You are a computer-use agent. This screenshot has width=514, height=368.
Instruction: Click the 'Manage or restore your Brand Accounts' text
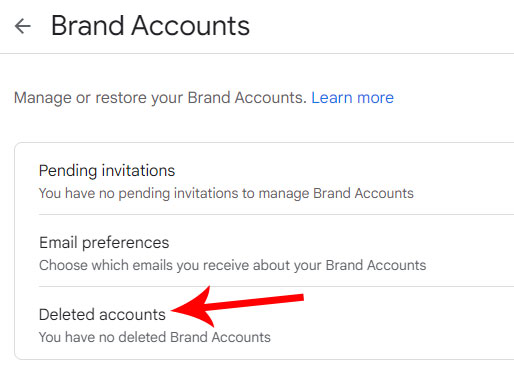(160, 98)
